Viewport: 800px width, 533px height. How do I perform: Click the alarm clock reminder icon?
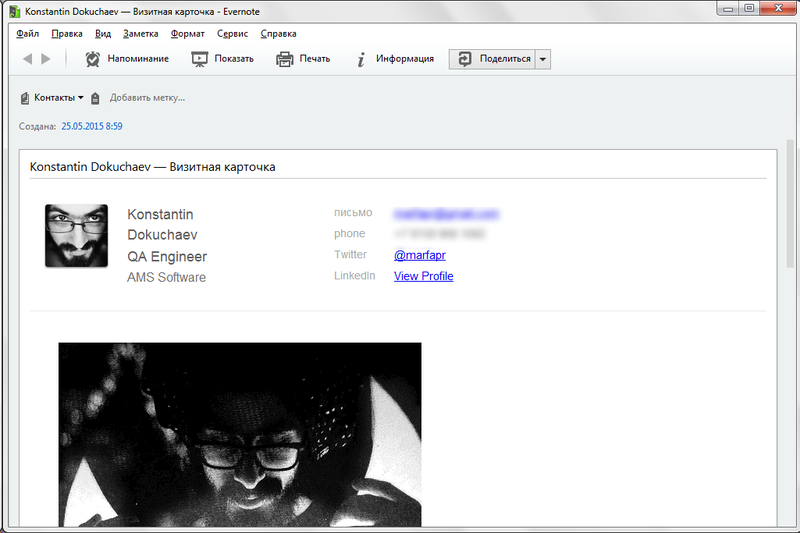coord(92,59)
